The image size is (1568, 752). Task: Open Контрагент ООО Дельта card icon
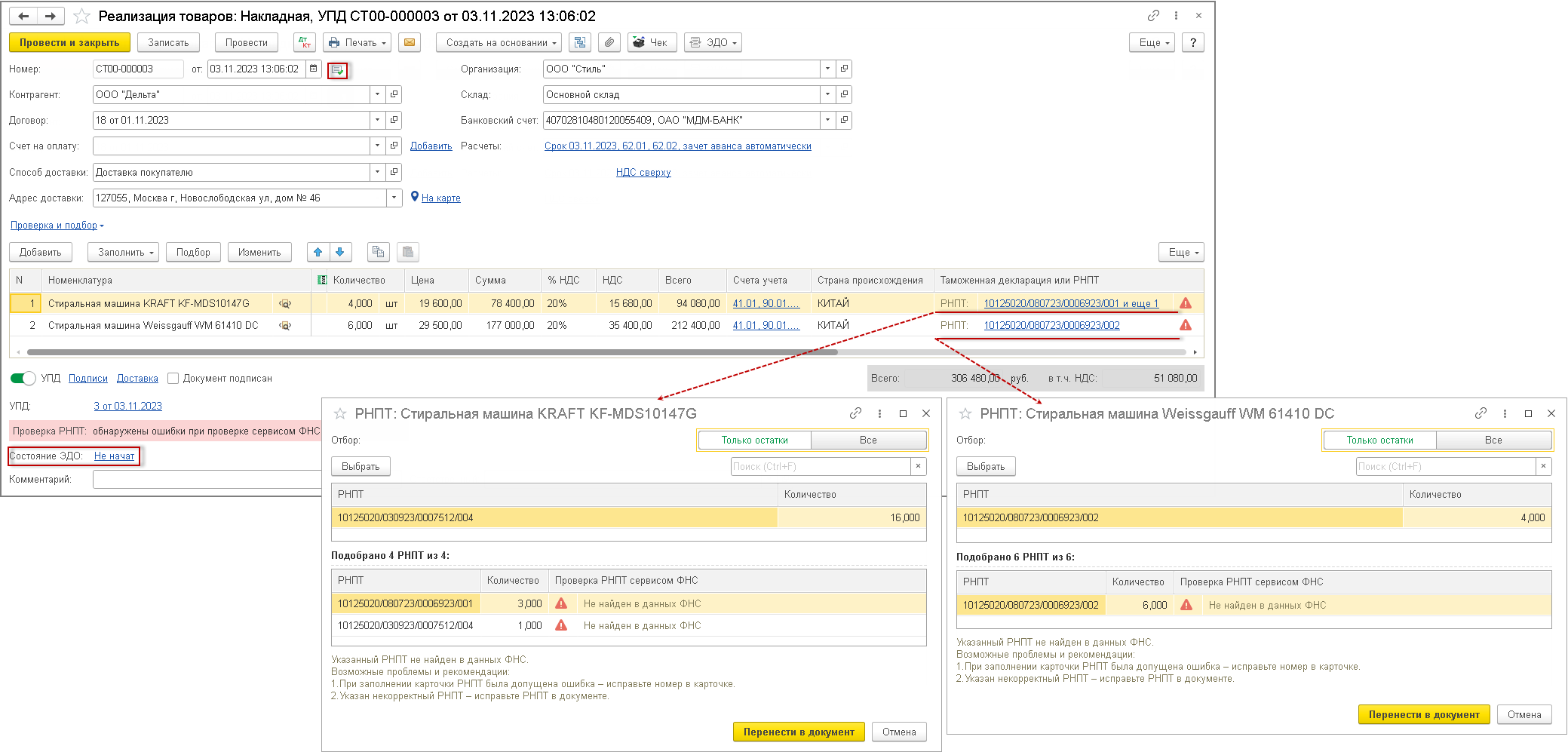point(394,94)
